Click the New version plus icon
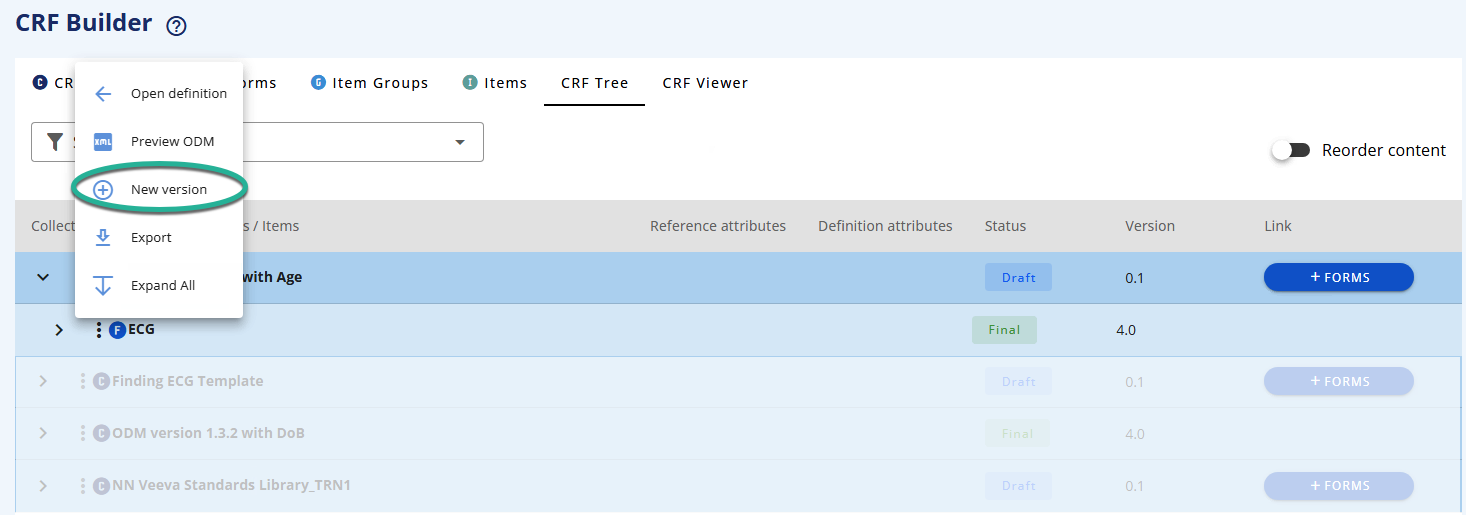 [x=103, y=190]
